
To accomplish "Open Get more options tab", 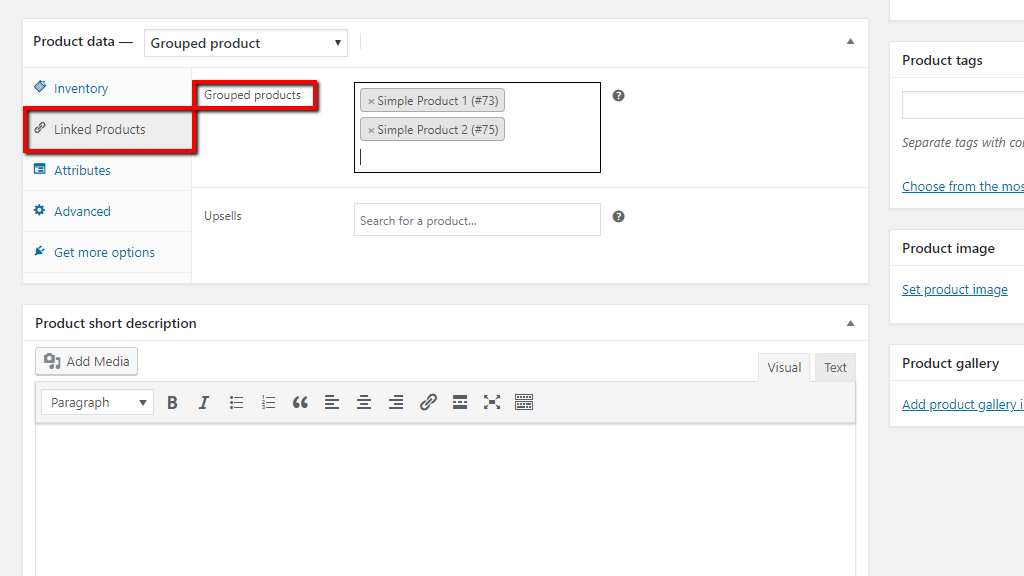I will [x=107, y=252].
